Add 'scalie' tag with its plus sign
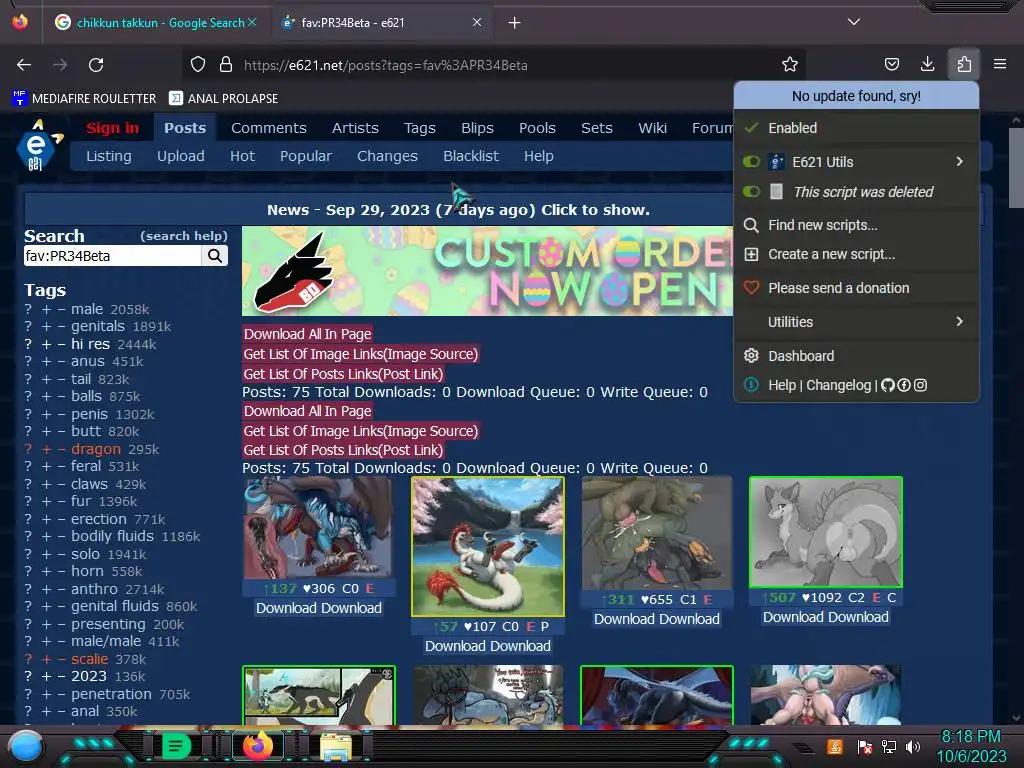 pyautogui.click(x=46, y=659)
